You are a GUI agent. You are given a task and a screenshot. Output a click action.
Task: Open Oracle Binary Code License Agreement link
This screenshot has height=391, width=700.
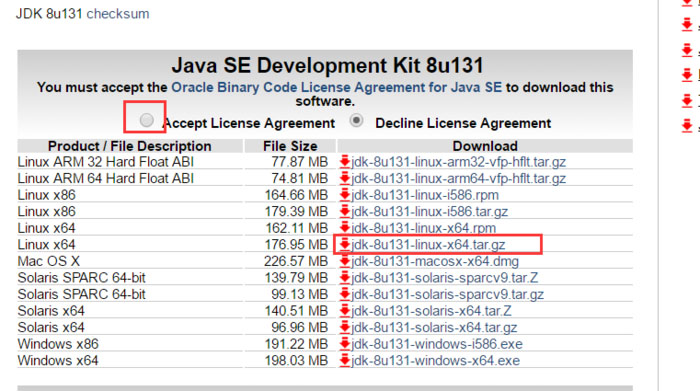coord(337,87)
